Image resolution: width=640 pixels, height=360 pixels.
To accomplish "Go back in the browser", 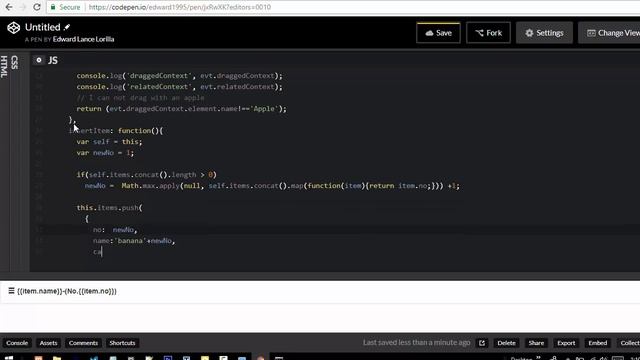I will coord(9,7).
